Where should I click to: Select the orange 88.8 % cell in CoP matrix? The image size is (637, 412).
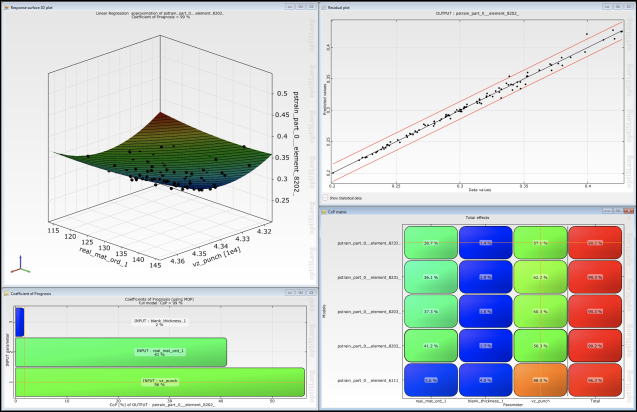tap(540, 380)
